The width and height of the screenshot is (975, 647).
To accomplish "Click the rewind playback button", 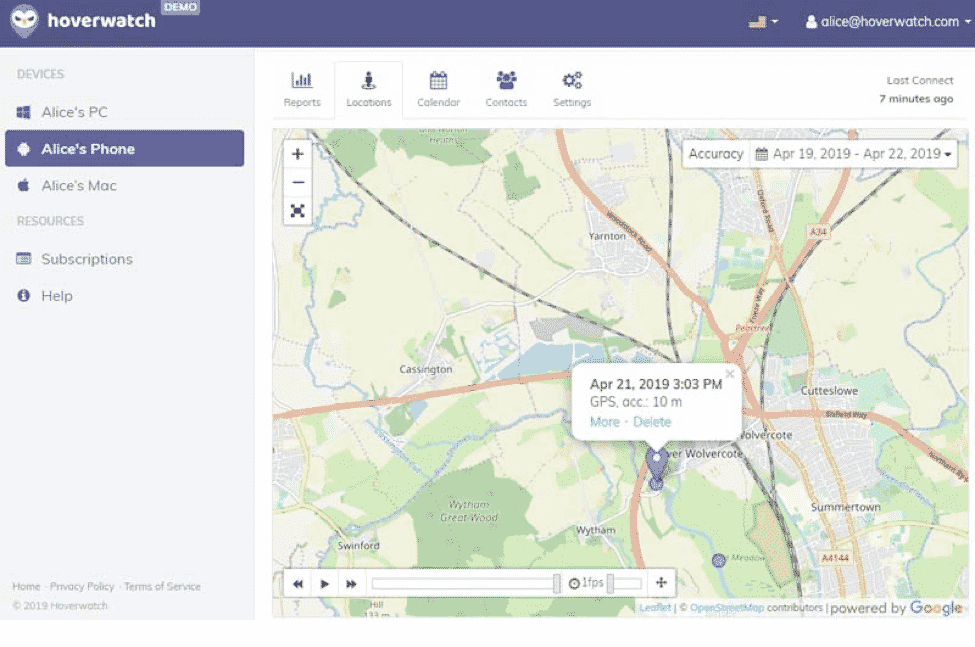I will [x=298, y=584].
